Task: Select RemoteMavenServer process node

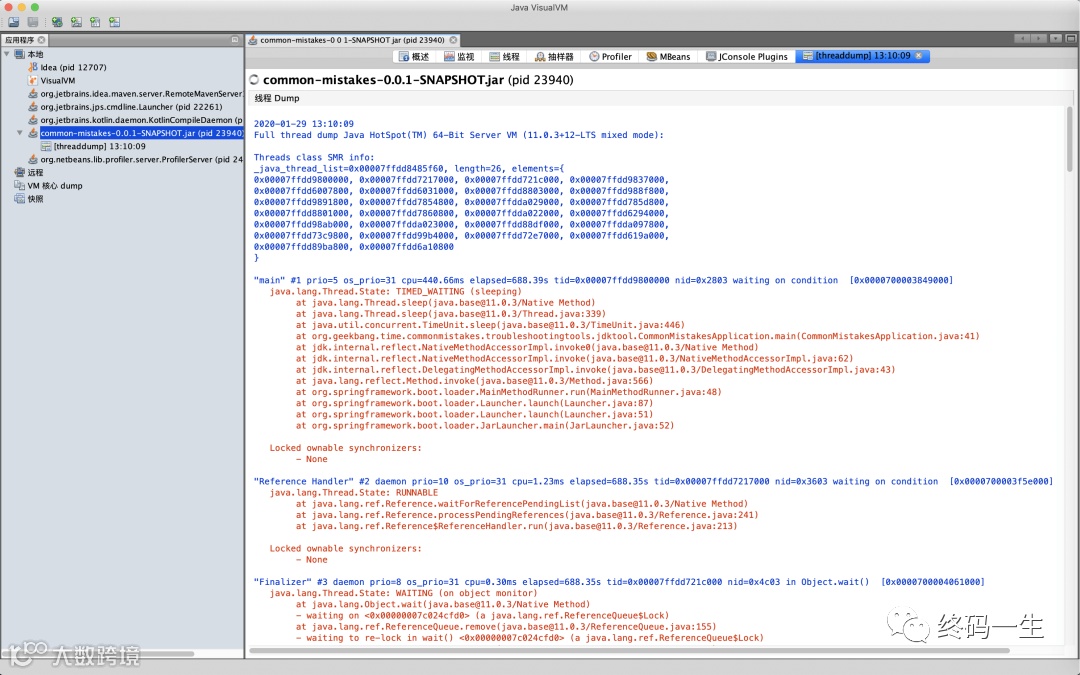Action: tap(141, 93)
